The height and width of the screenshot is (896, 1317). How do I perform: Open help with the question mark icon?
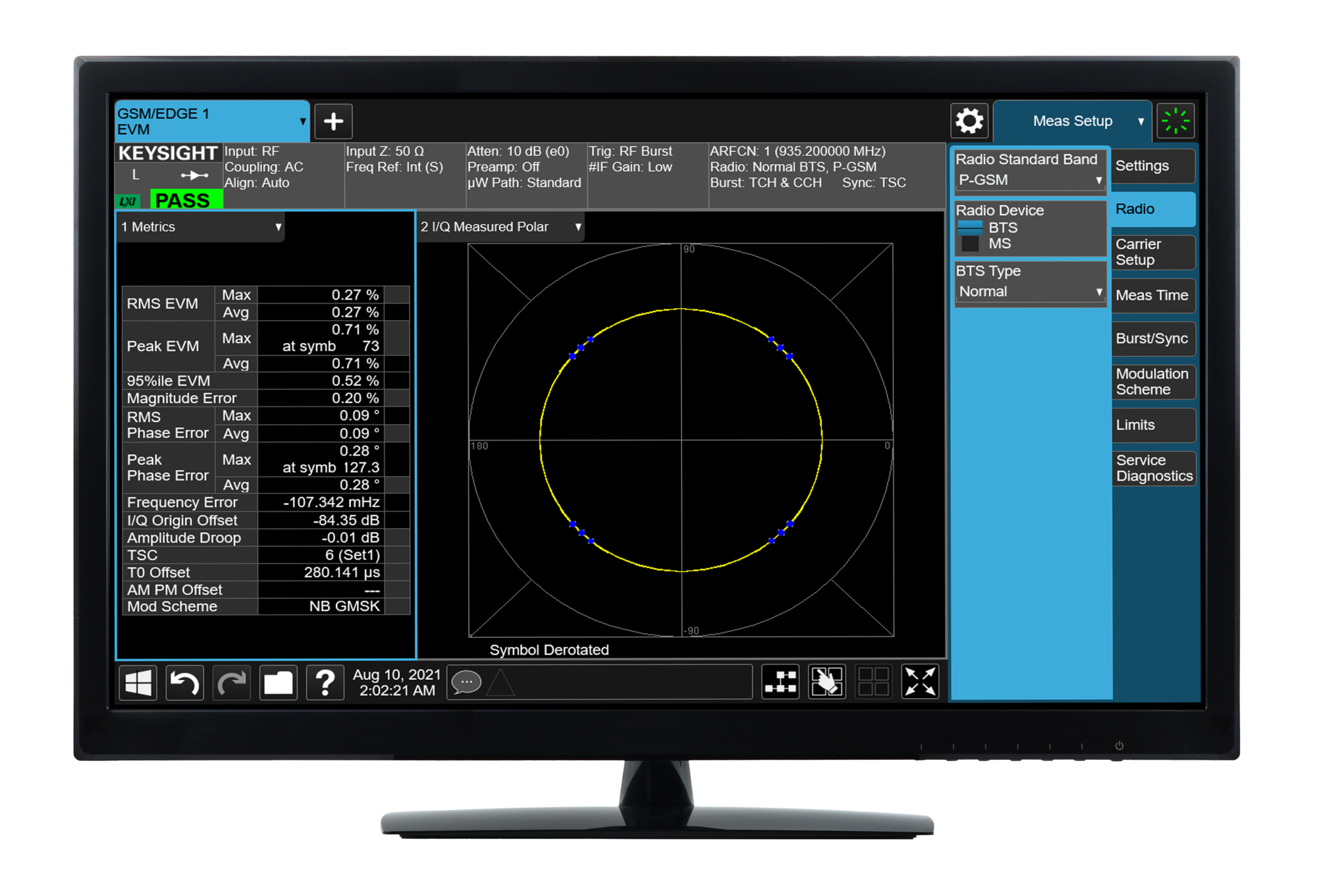coord(325,683)
